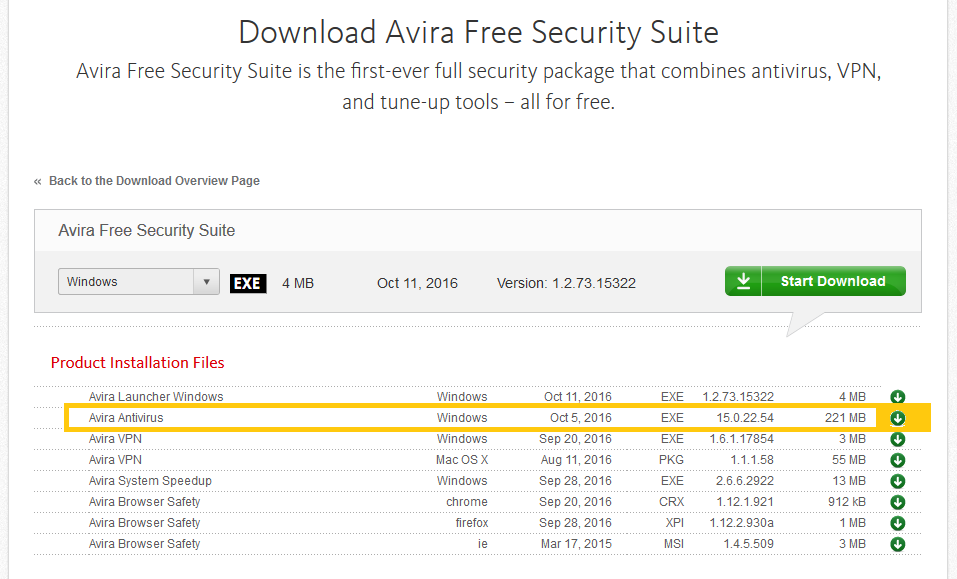
Task: Click the Avira Antivirus row download arrow
Action: point(897,418)
